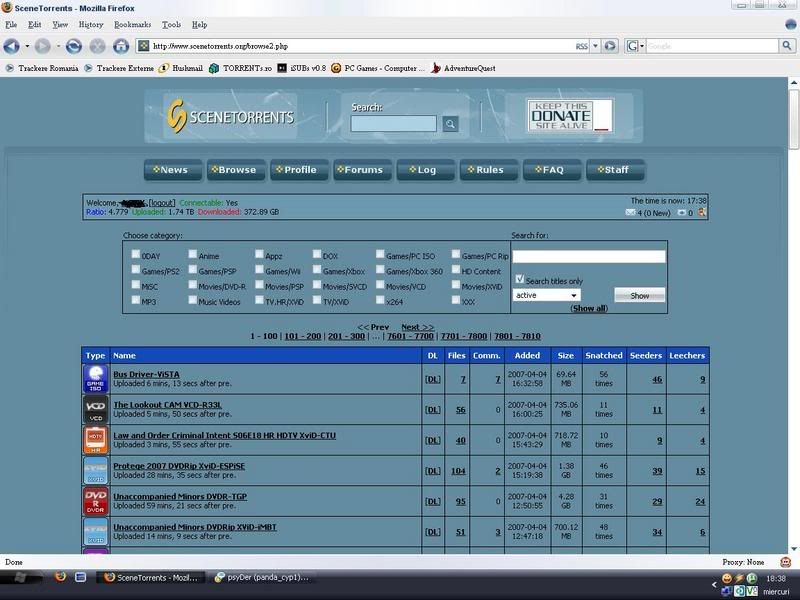This screenshot has width=800, height=600.
Task: Reload the page with the Refresh icon
Action: [x=73, y=46]
